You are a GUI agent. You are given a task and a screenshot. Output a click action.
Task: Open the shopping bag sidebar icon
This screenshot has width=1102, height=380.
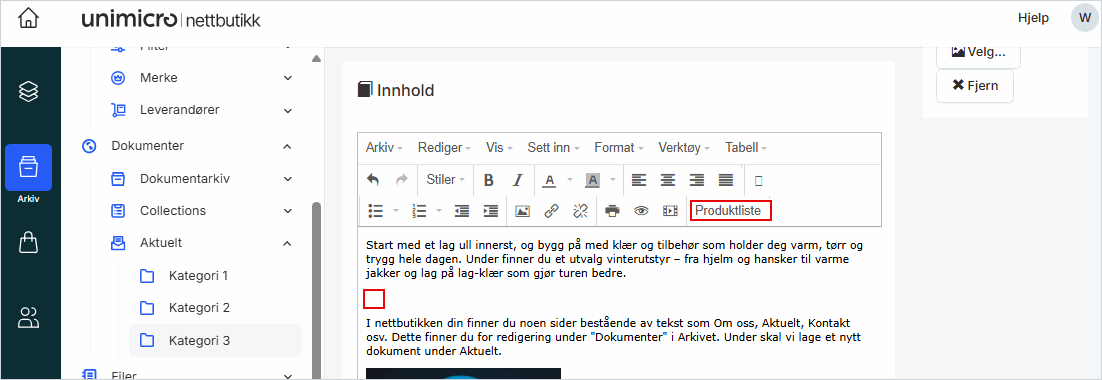coord(28,243)
